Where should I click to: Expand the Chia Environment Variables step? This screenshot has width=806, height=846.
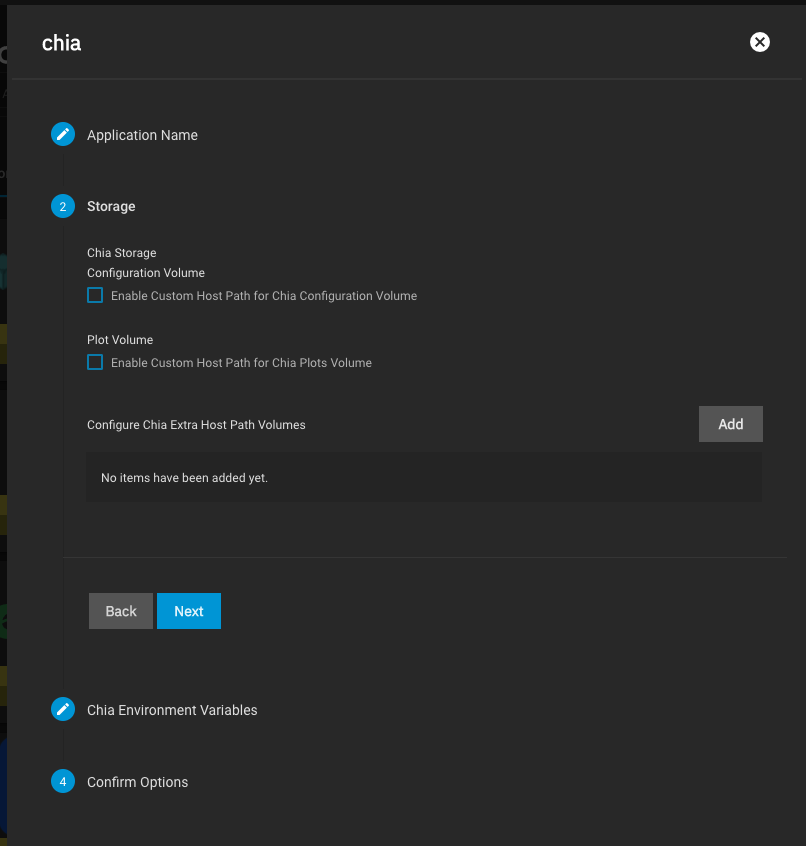point(172,710)
